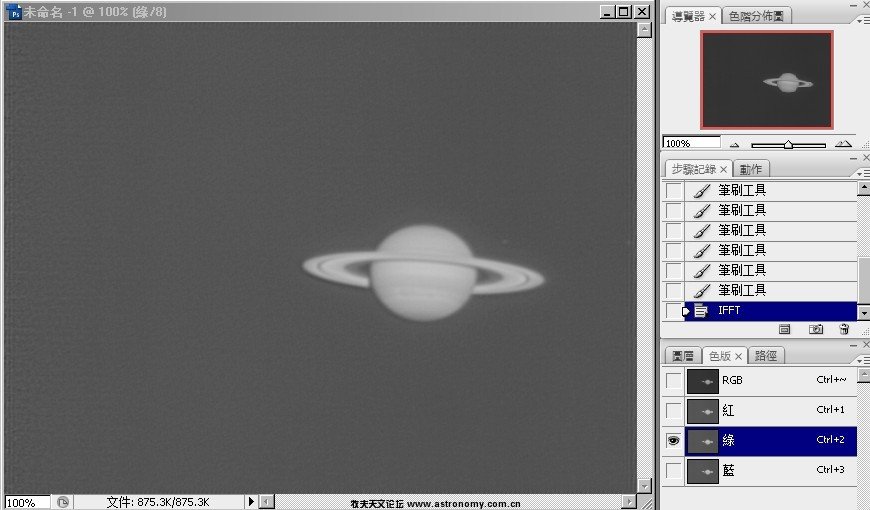Collapse the History panel group with its dash button
This screenshot has height=510, width=870.
coord(853,159)
